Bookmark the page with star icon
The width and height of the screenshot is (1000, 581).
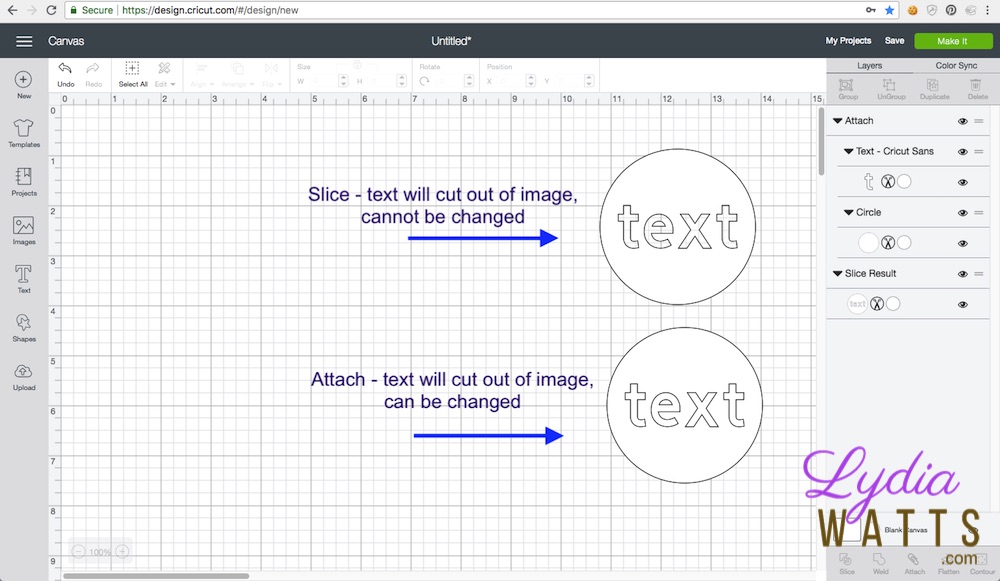(x=889, y=10)
